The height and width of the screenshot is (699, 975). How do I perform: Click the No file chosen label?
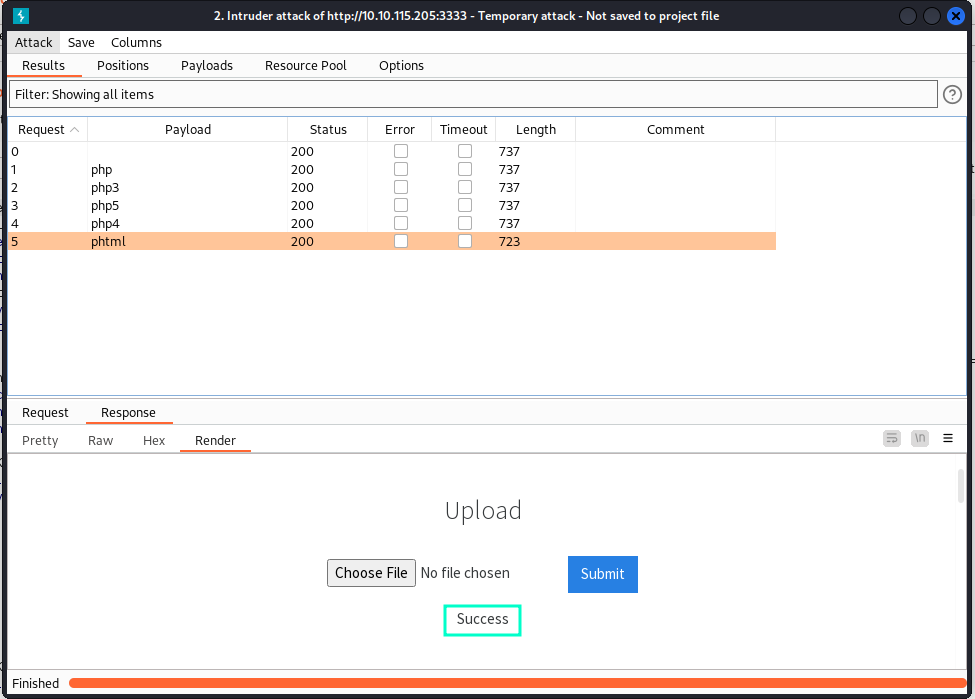[465, 573]
